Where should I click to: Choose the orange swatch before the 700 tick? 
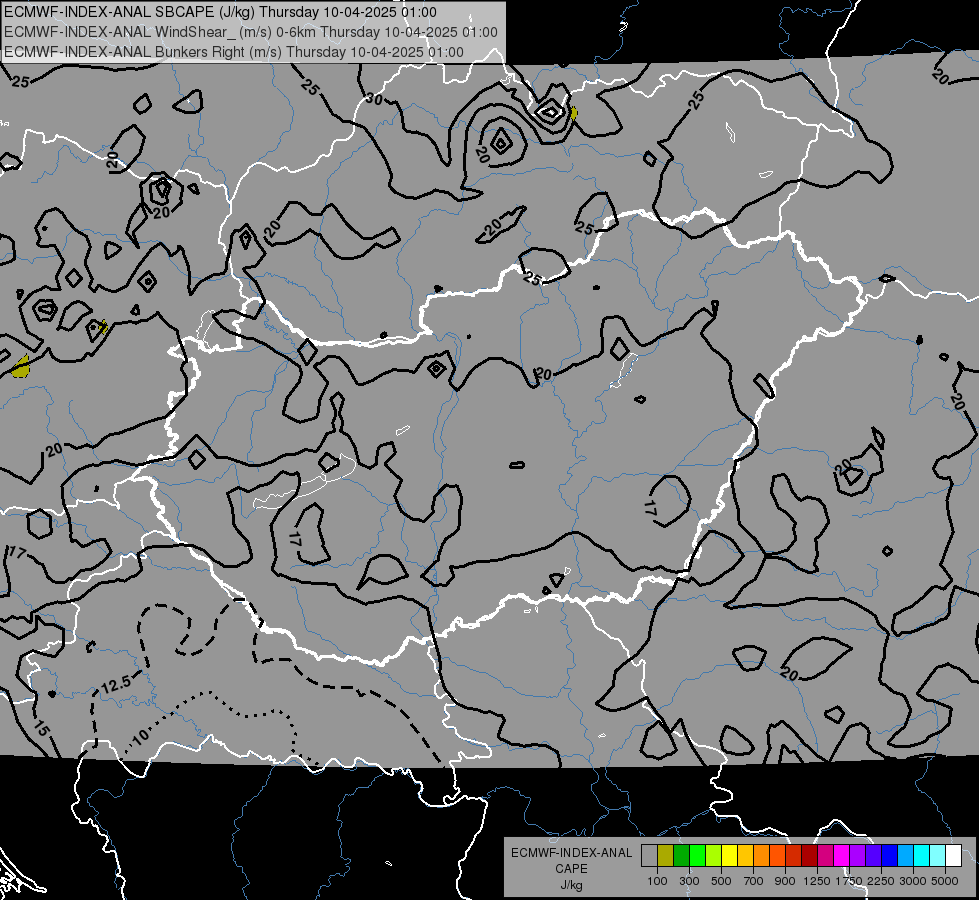762,855
